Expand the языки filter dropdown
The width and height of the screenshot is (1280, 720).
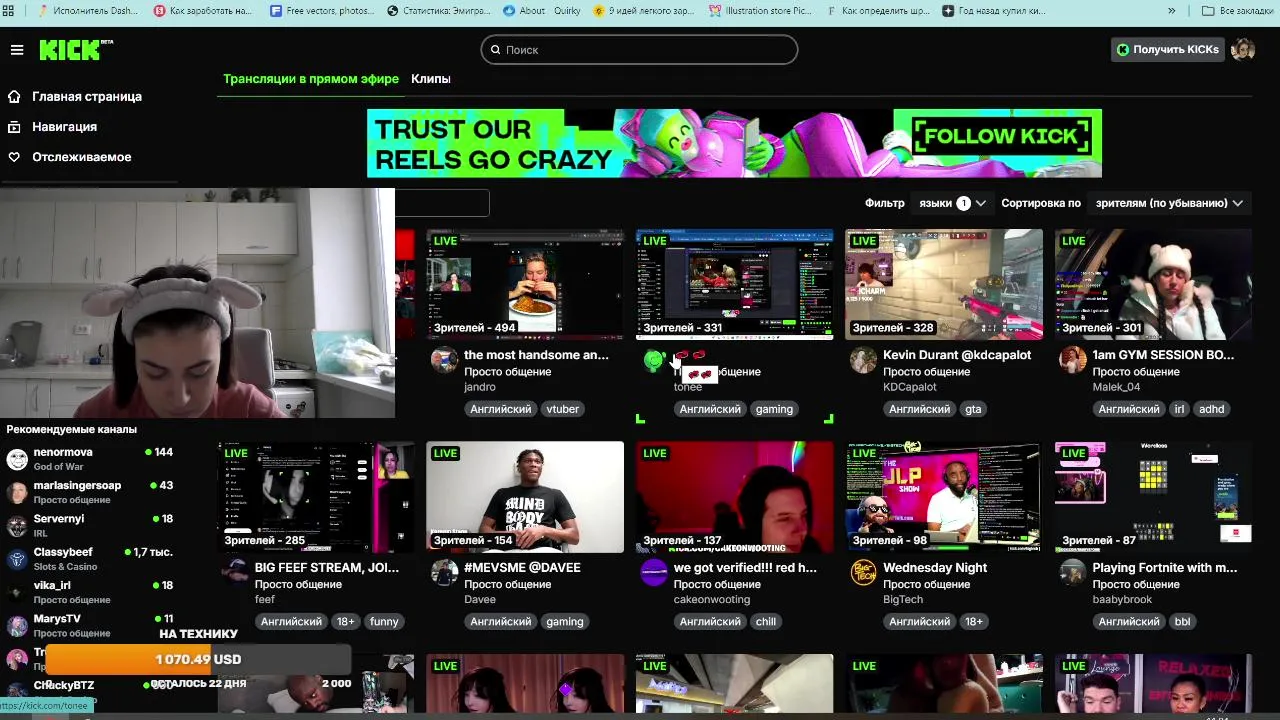tap(952, 203)
